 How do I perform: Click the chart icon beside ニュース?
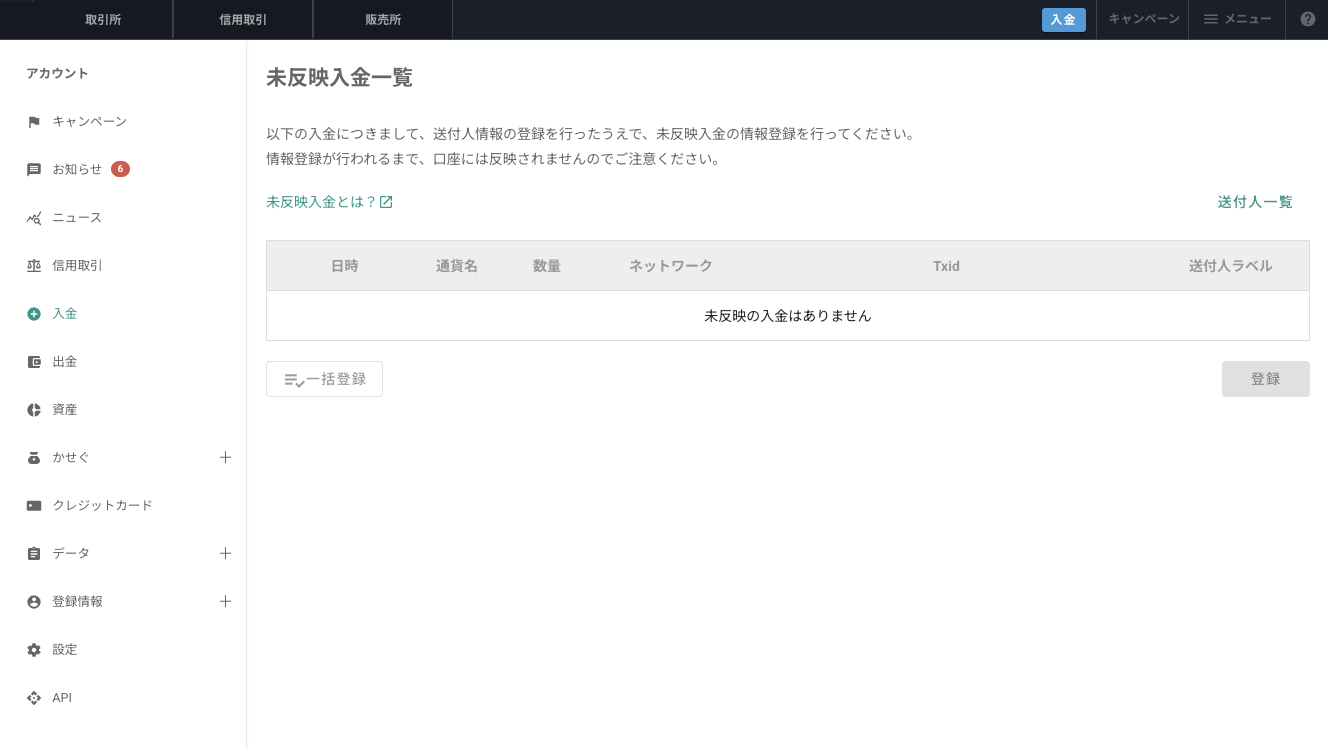(34, 218)
